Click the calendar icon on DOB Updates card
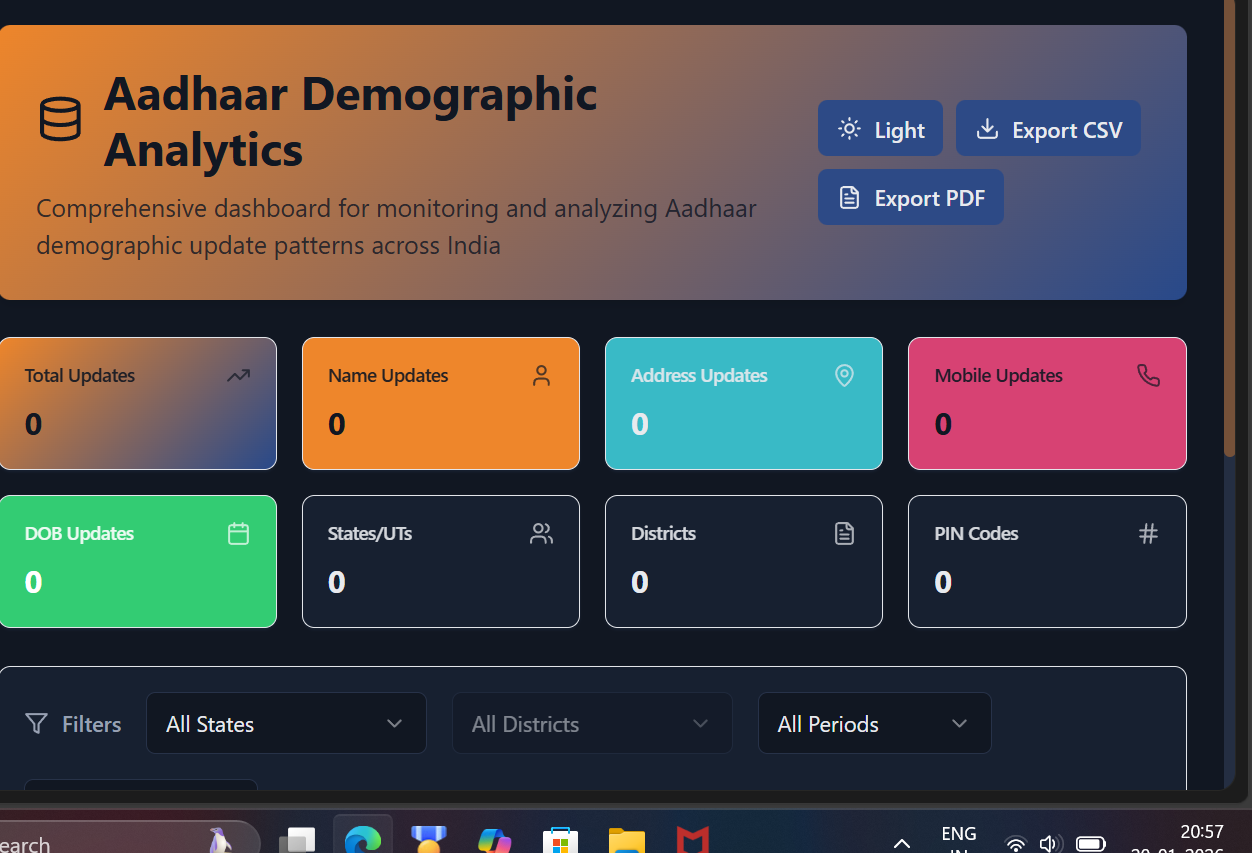Image resolution: width=1252 pixels, height=853 pixels. [238, 534]
